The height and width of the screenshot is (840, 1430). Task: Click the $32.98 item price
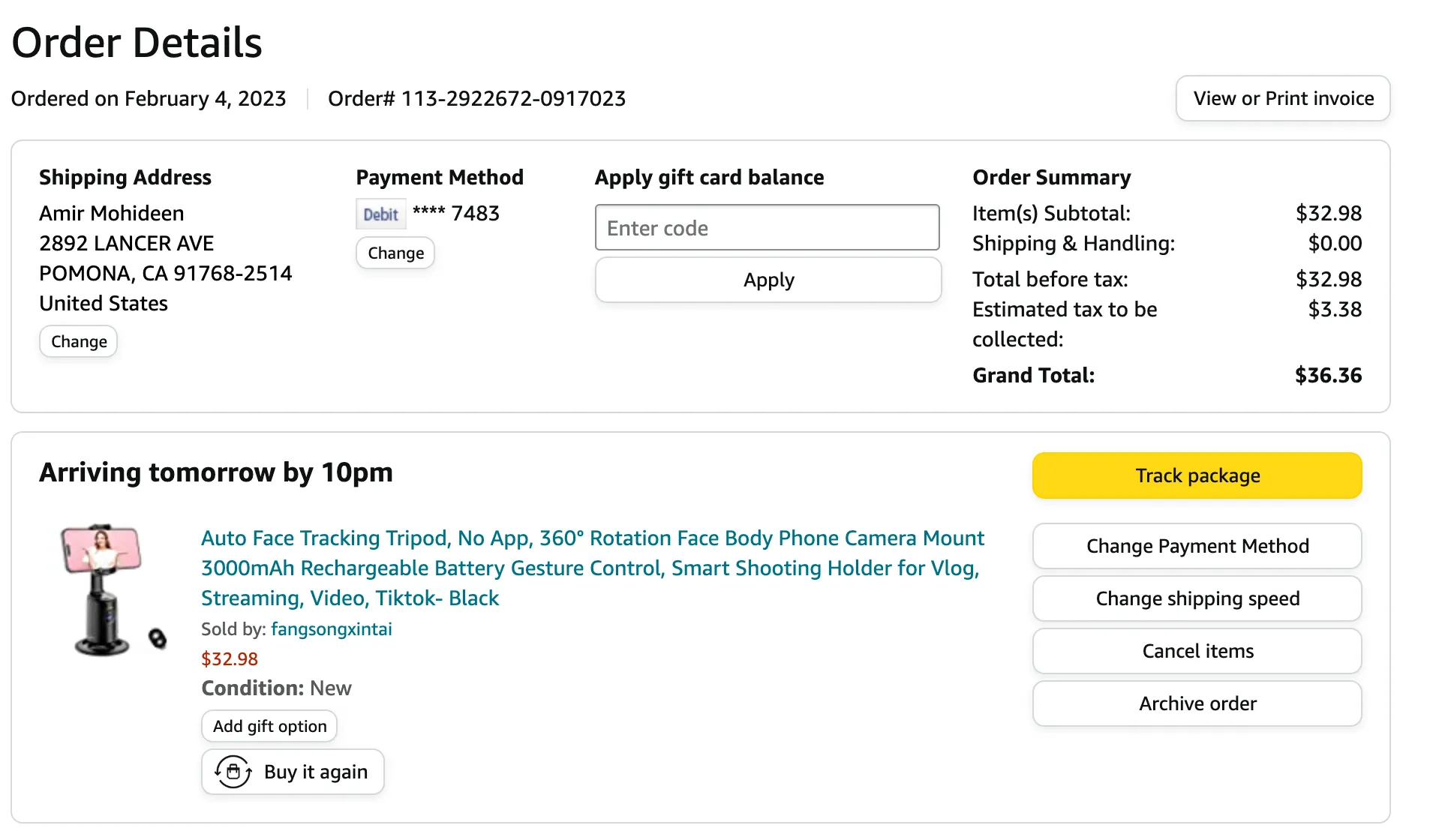click(x=230, y=659)
